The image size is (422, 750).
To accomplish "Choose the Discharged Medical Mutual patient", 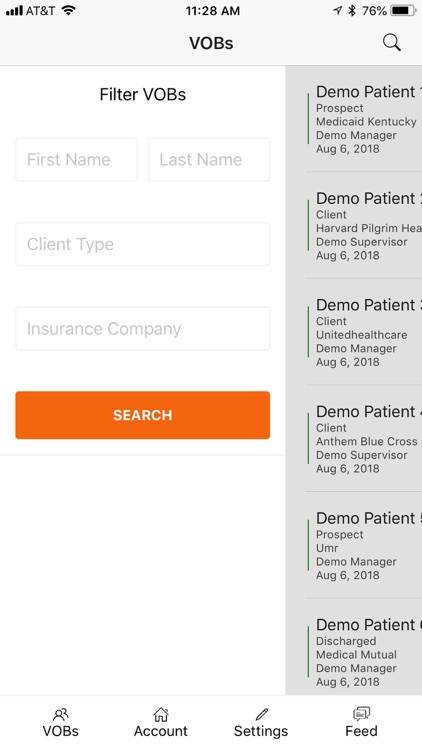I will click(364, 652).
